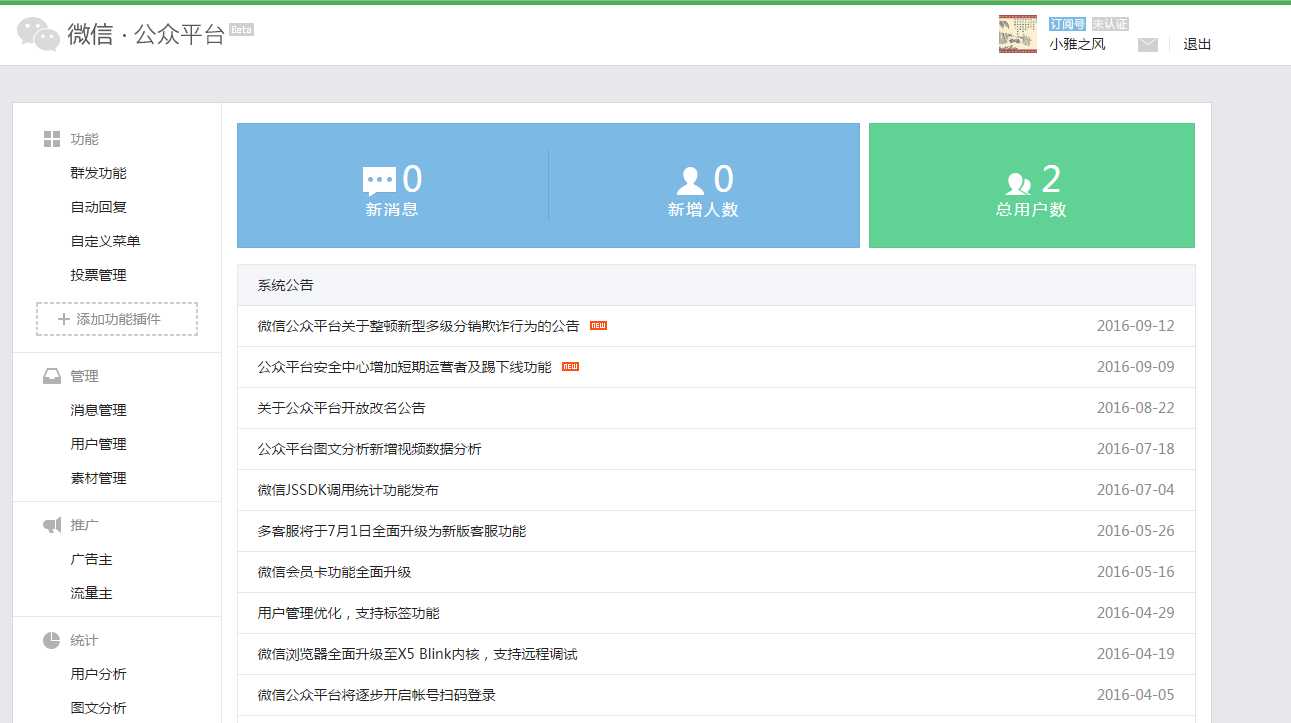Open 自动回复 menu item
Viewport: 1291px width, 723px height.
[x=98, y=207]
